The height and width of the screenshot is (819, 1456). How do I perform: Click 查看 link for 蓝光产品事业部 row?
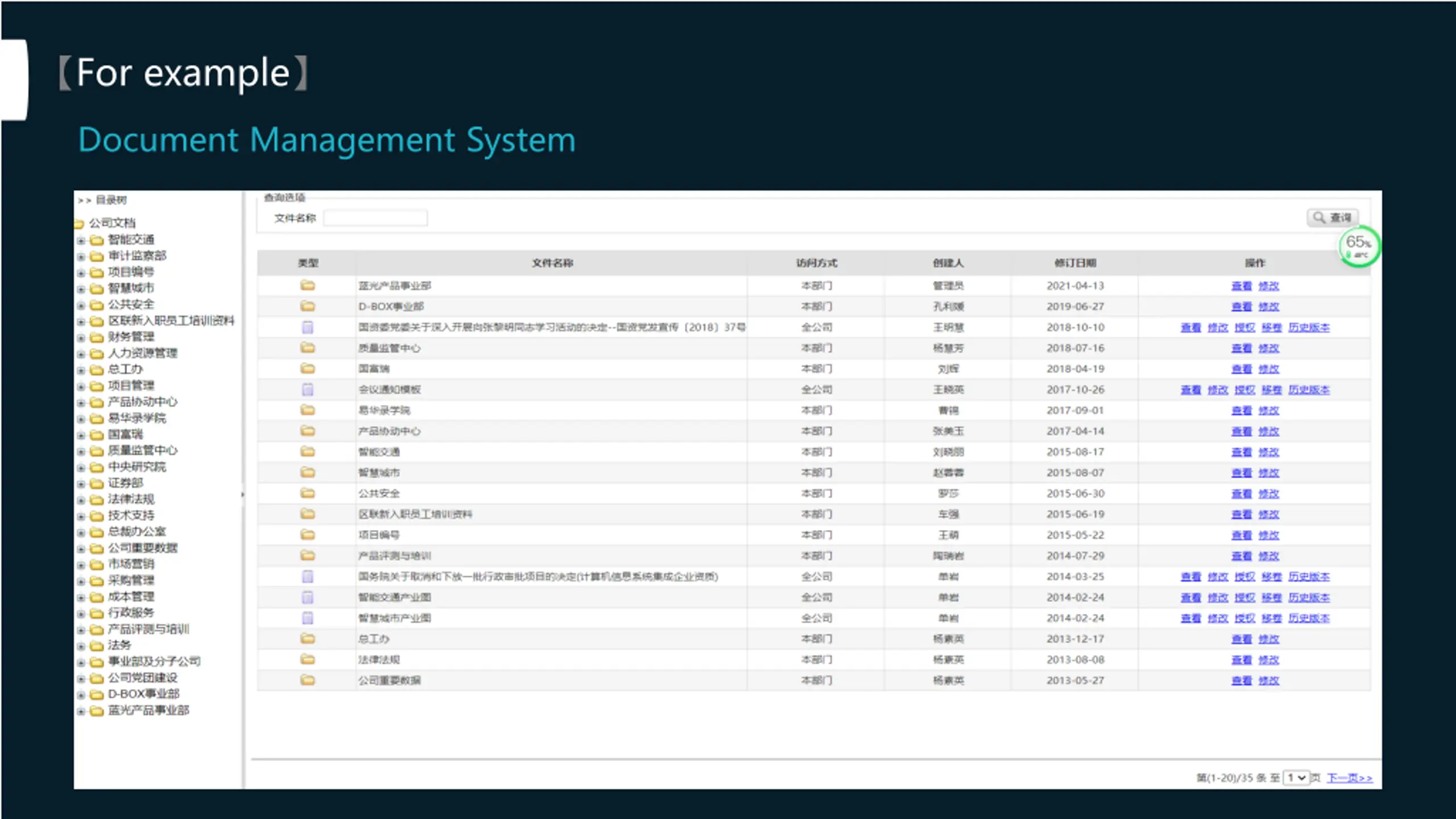[x=1242, y=286]
